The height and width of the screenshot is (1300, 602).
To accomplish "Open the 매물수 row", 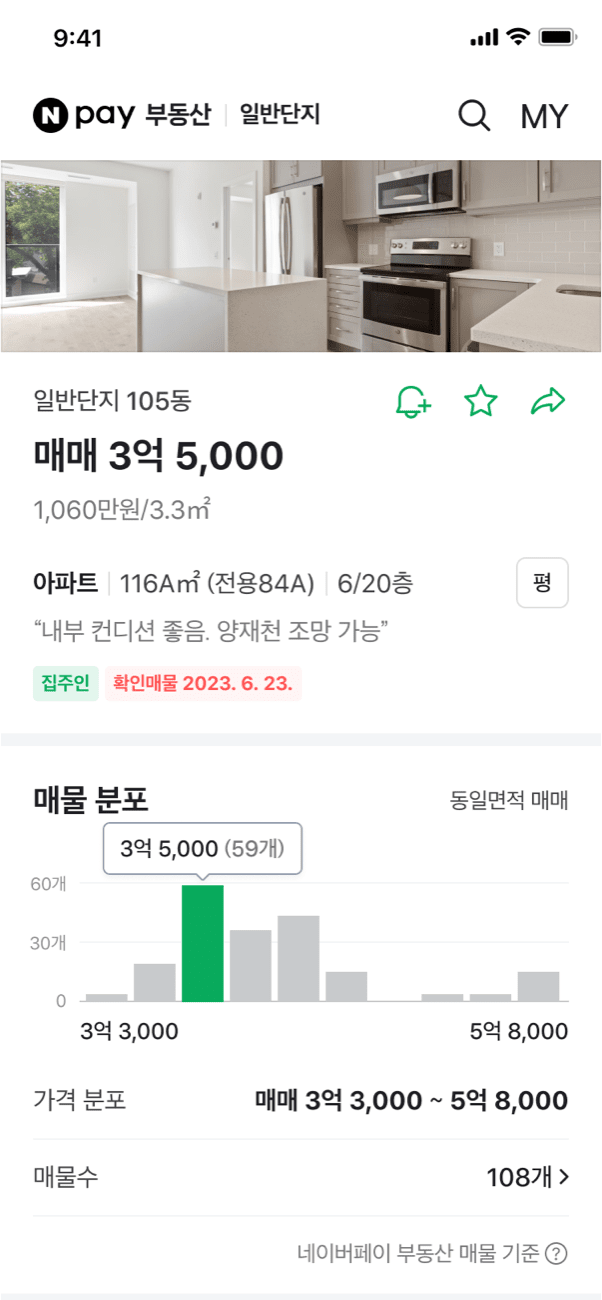I will click(300, 1178).
